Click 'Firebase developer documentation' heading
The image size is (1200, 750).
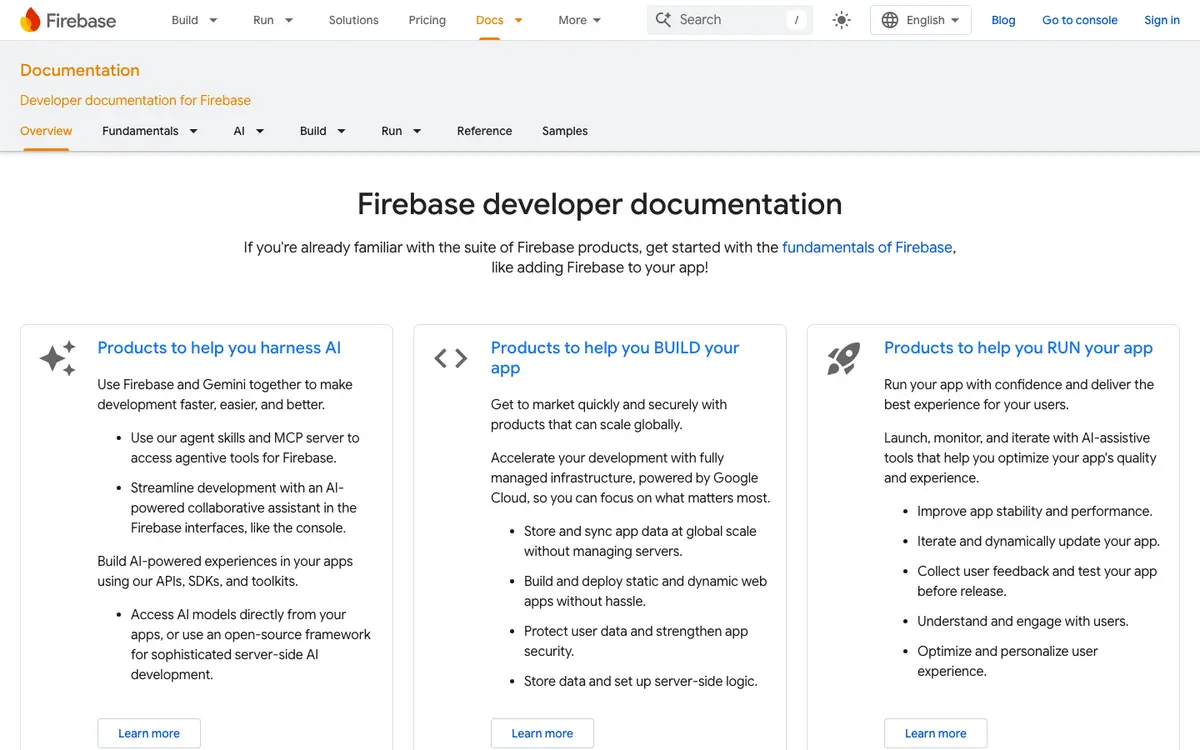click(600, 204)
